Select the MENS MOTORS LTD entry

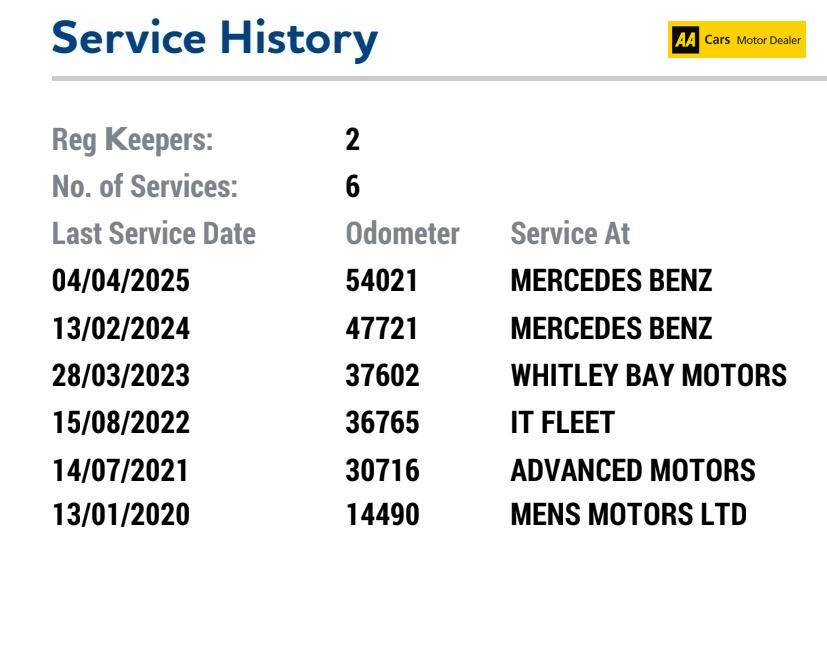[628, 516]
